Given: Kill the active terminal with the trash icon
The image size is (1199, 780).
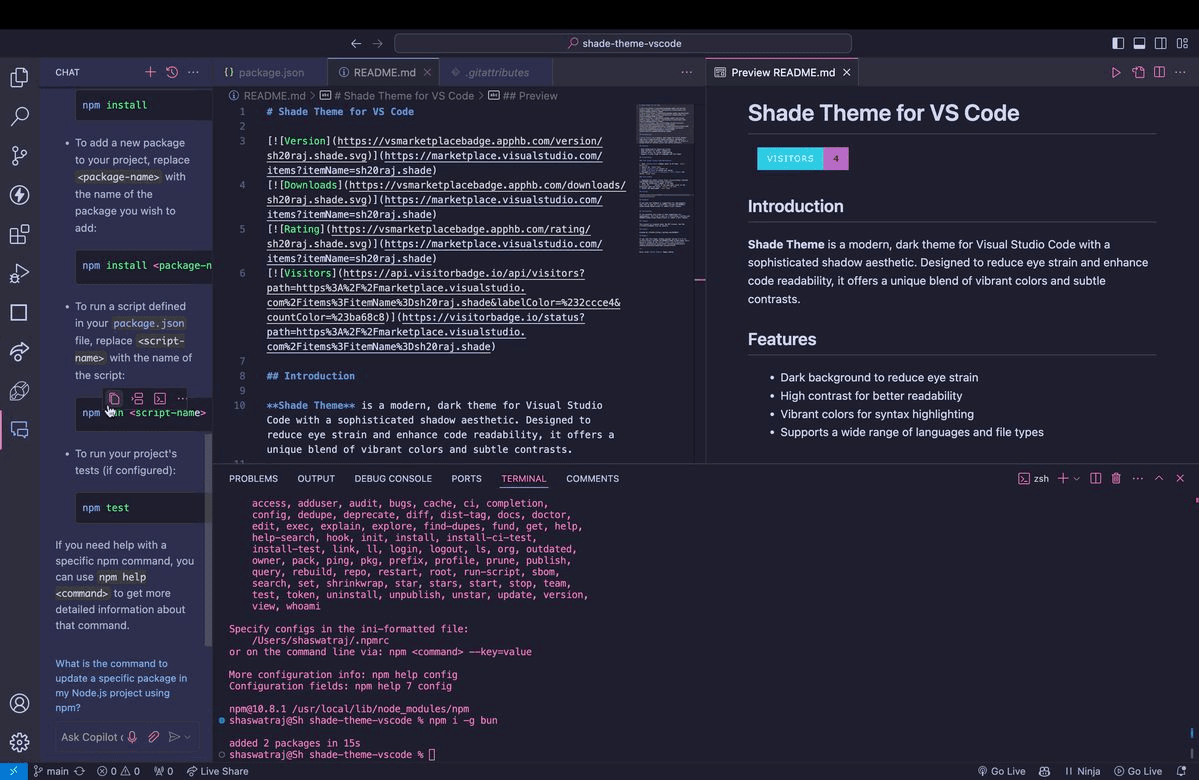Looking at the screenshot, I should (1116, 478).
